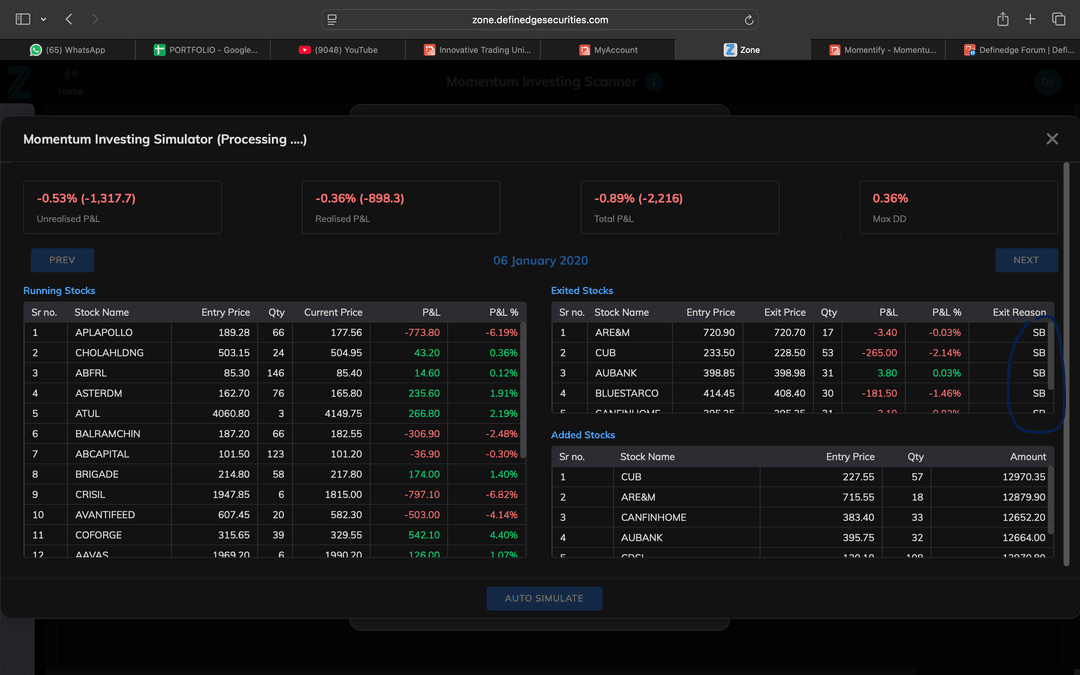Viewport: 1080px width, 675px height.
Task: Switch to the MyAccount tab
Action: [608, 50]
